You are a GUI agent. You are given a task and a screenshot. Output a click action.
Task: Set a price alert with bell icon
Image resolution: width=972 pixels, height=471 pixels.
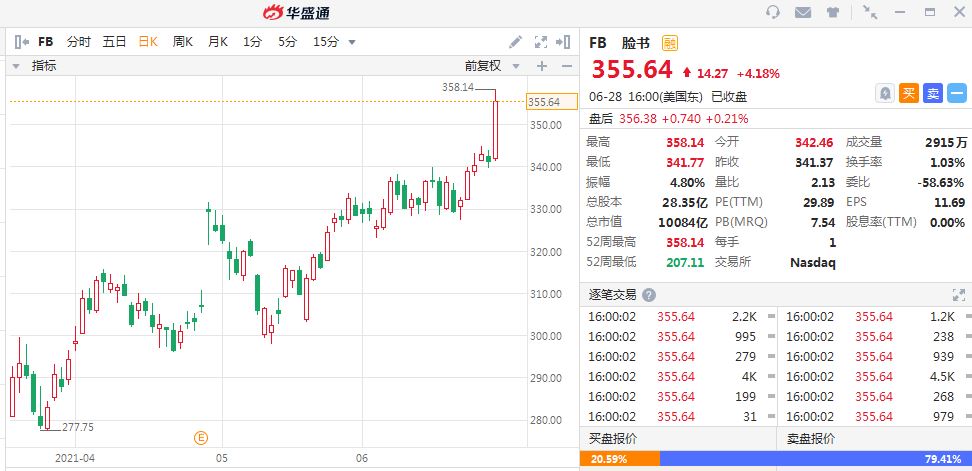click(x=885, y=94)
